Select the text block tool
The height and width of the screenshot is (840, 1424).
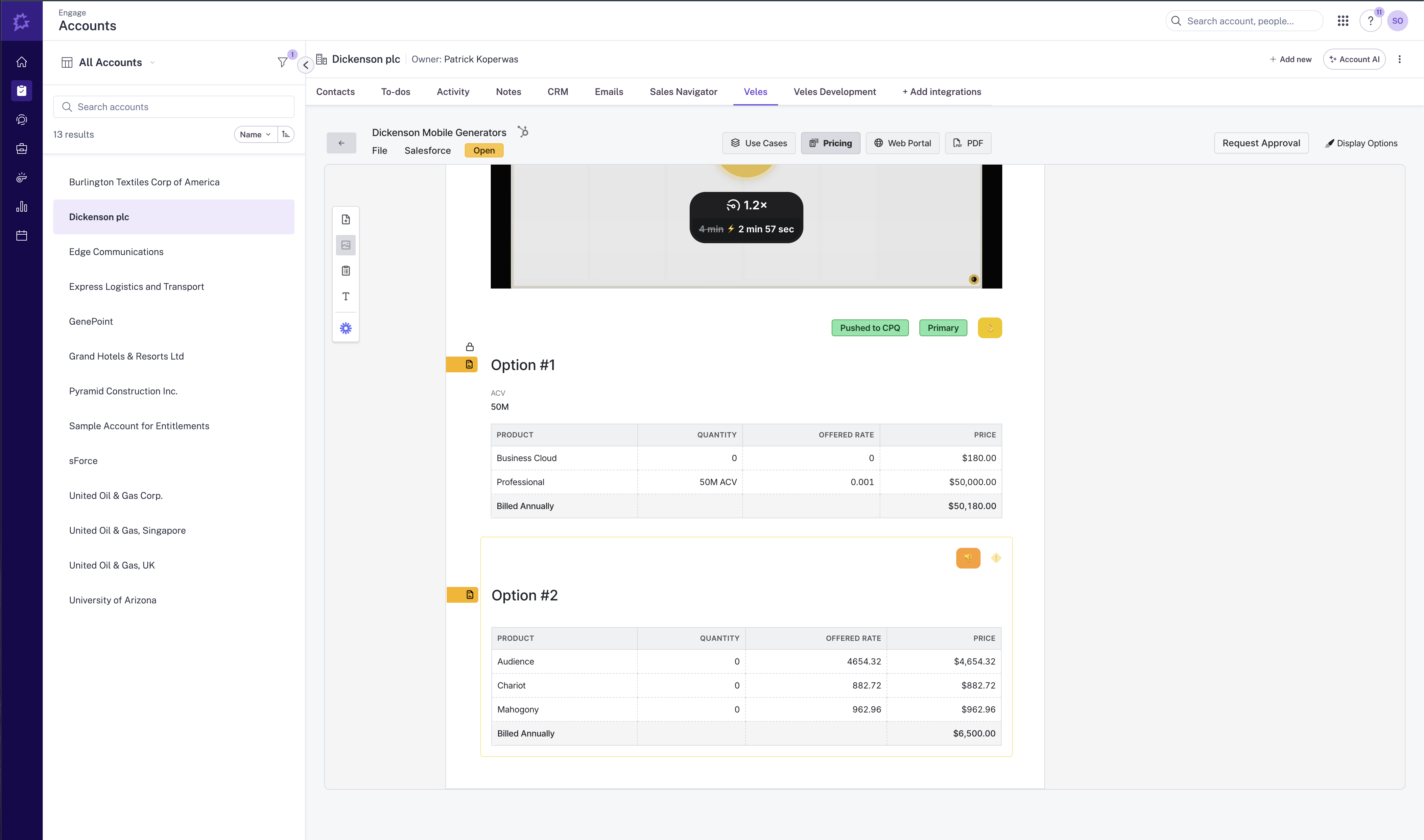tap(345, 296)
